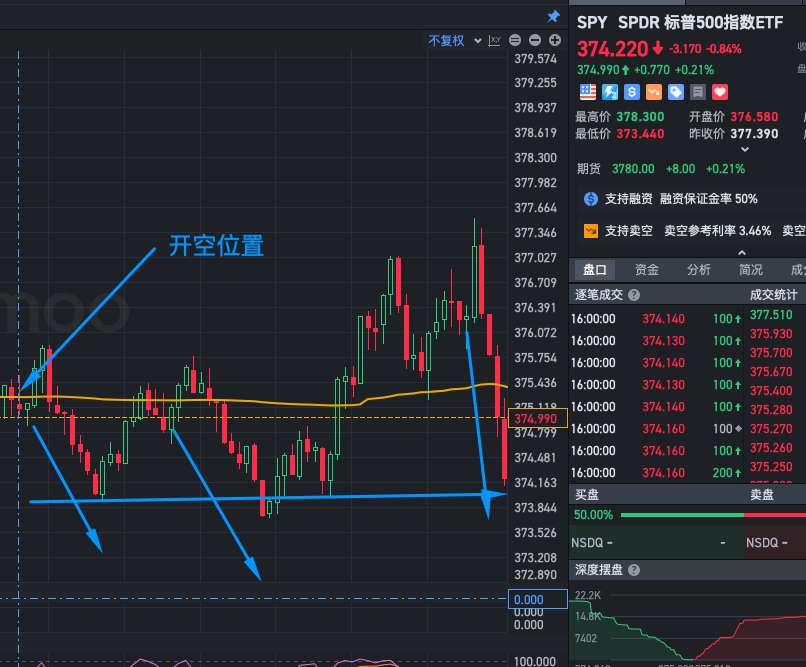Switch to the 分析 tab
This screenshot has width=806, height=667.
[699, 269]
